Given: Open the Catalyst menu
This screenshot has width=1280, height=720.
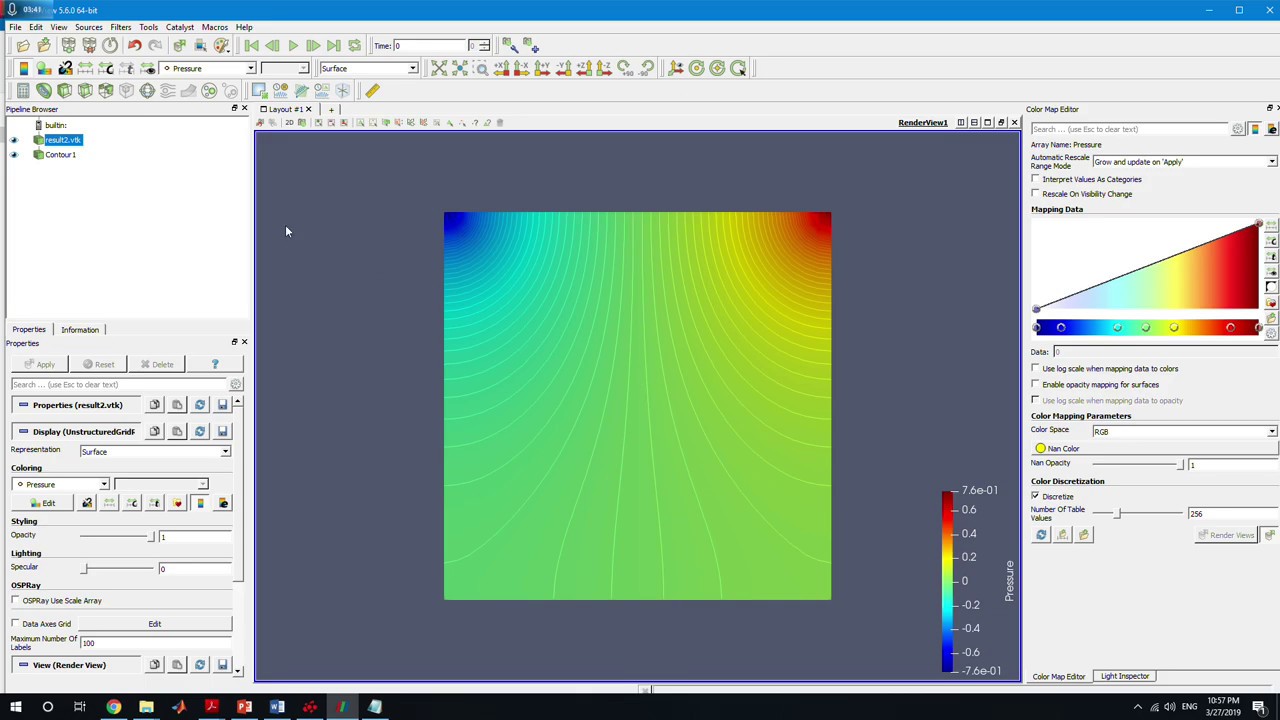Looking at the screenshot, I should [x=180, y=27].
